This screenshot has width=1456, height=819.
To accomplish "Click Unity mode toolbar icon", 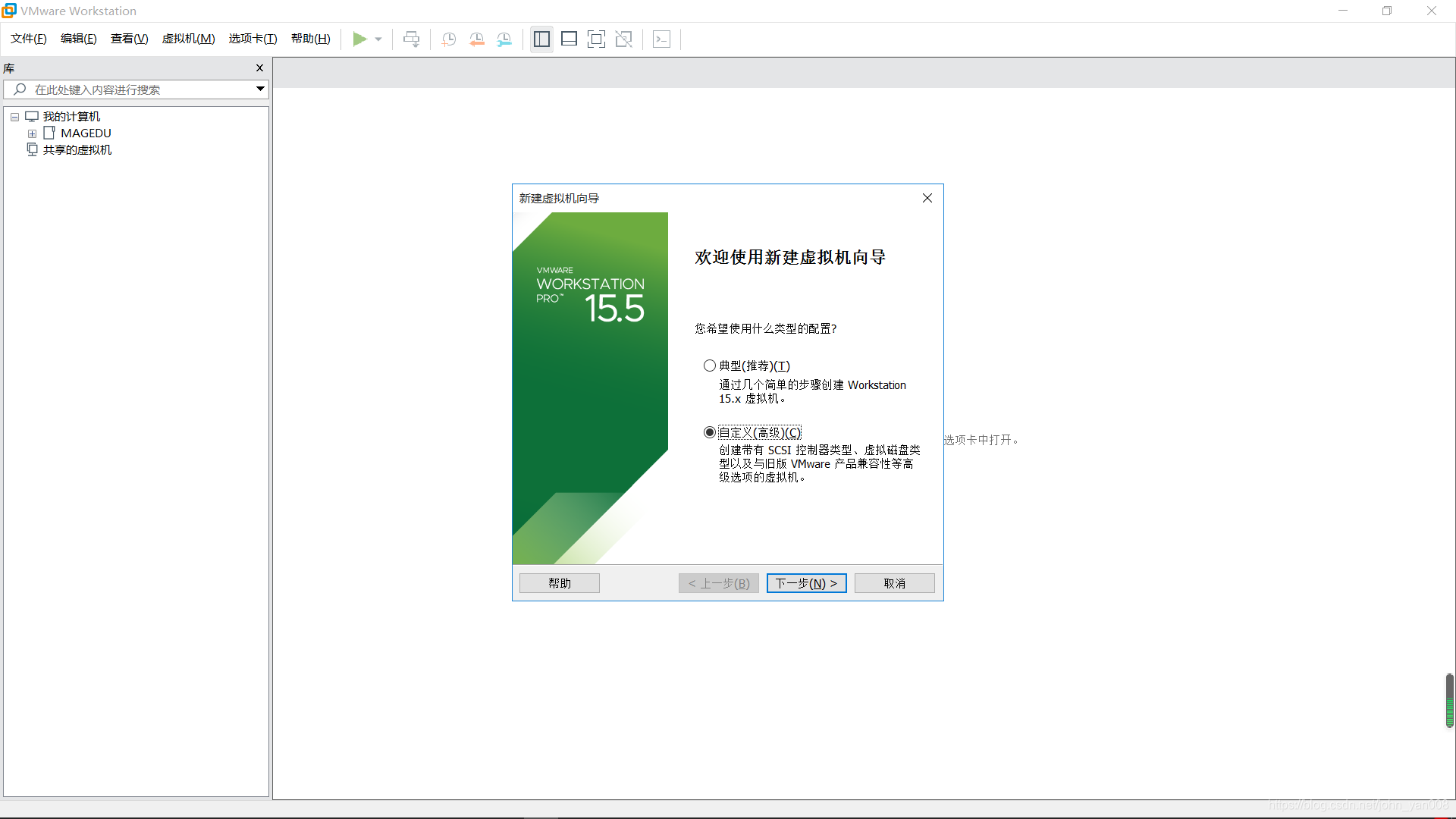I will click(623, 39).
